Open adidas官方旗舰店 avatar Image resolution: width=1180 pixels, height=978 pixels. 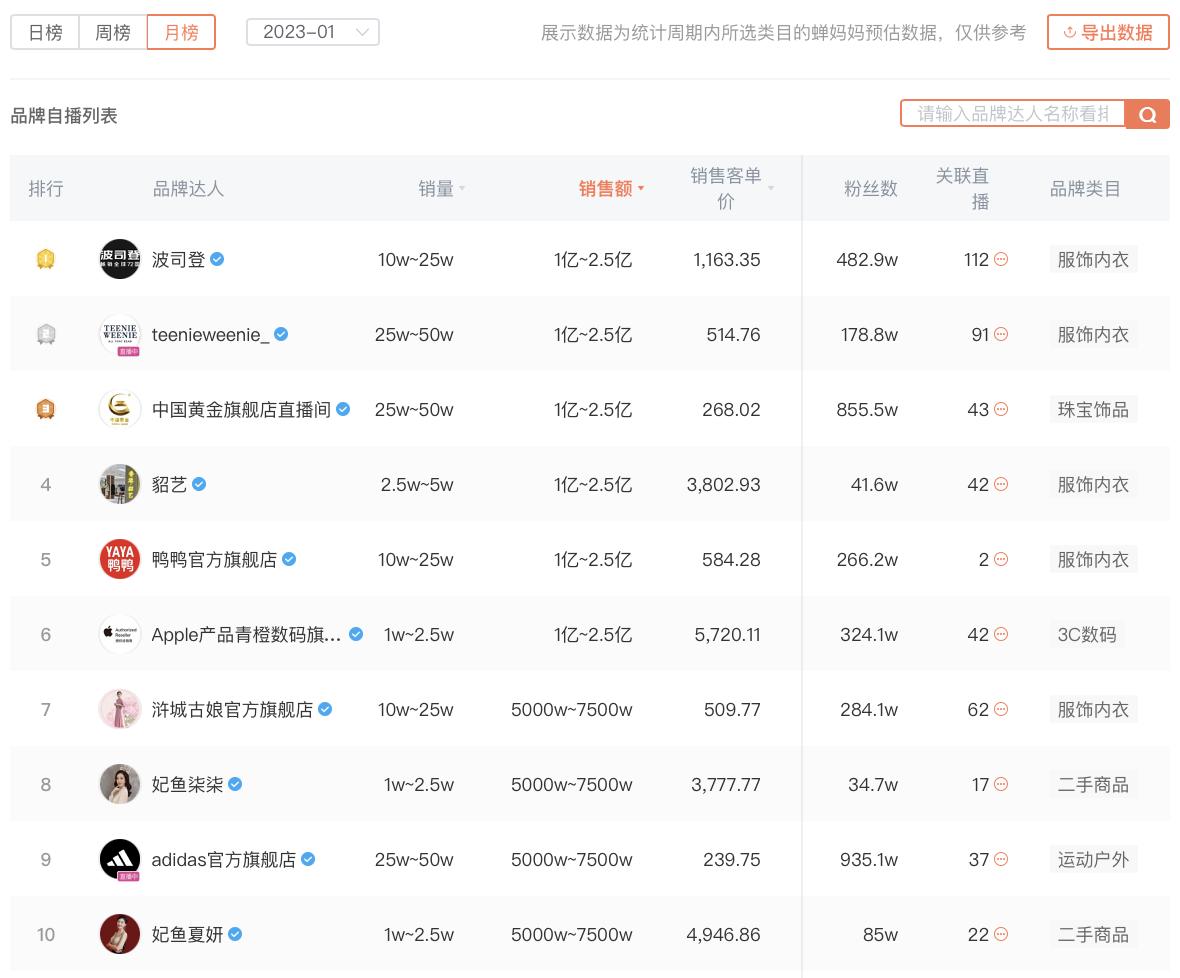tap(120, 859)
